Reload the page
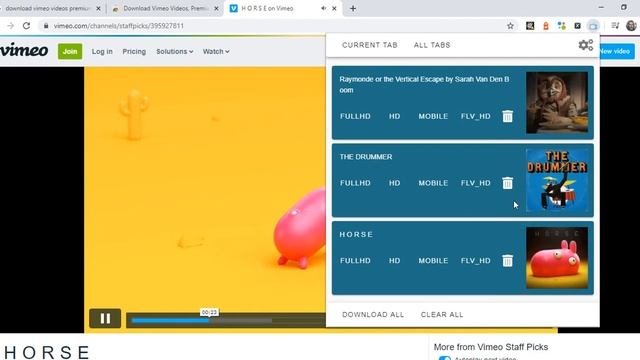The height and width of the screenshot is (360, 640). [27, 26]
